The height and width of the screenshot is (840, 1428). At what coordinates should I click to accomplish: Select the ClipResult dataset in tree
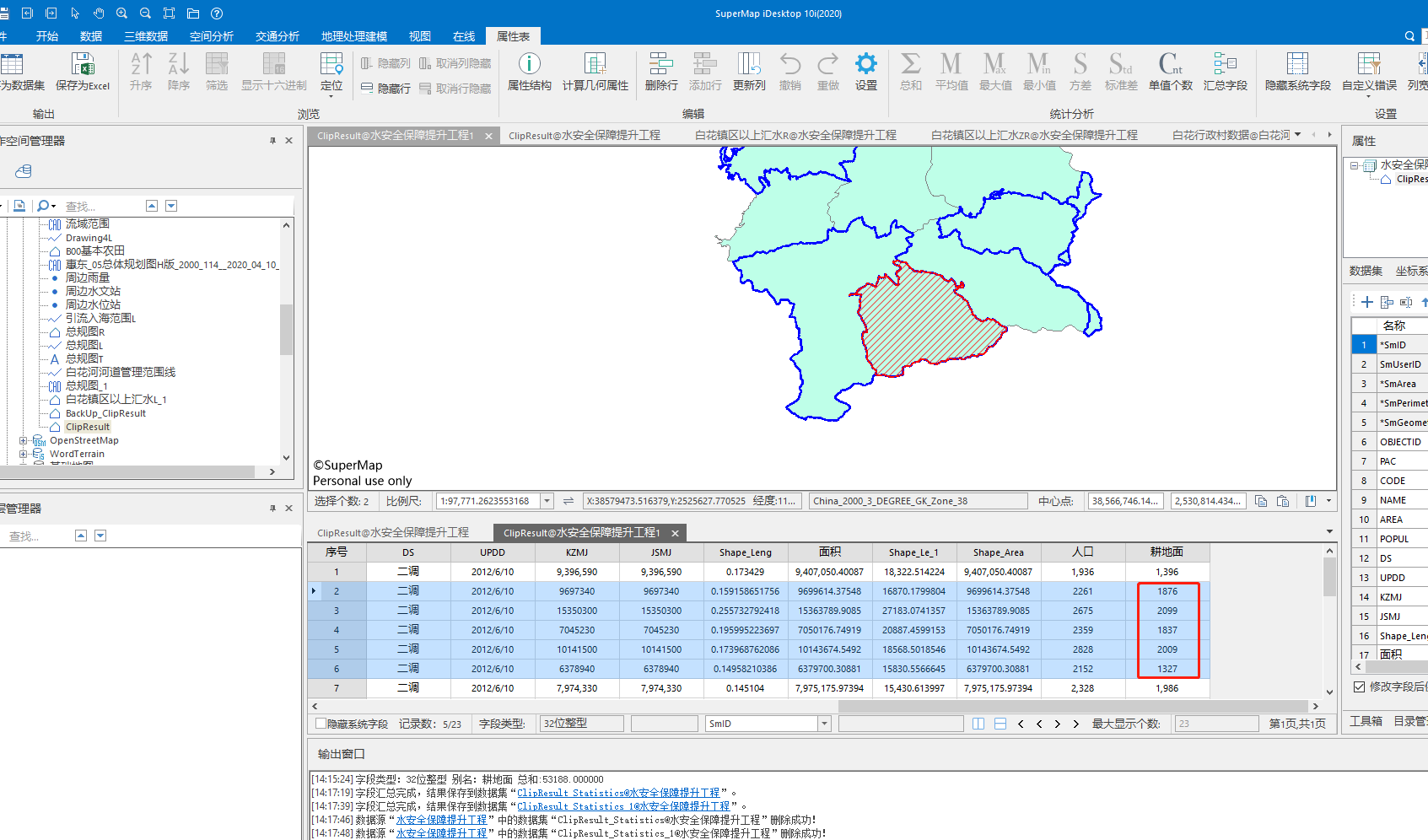tap(88, 427)
